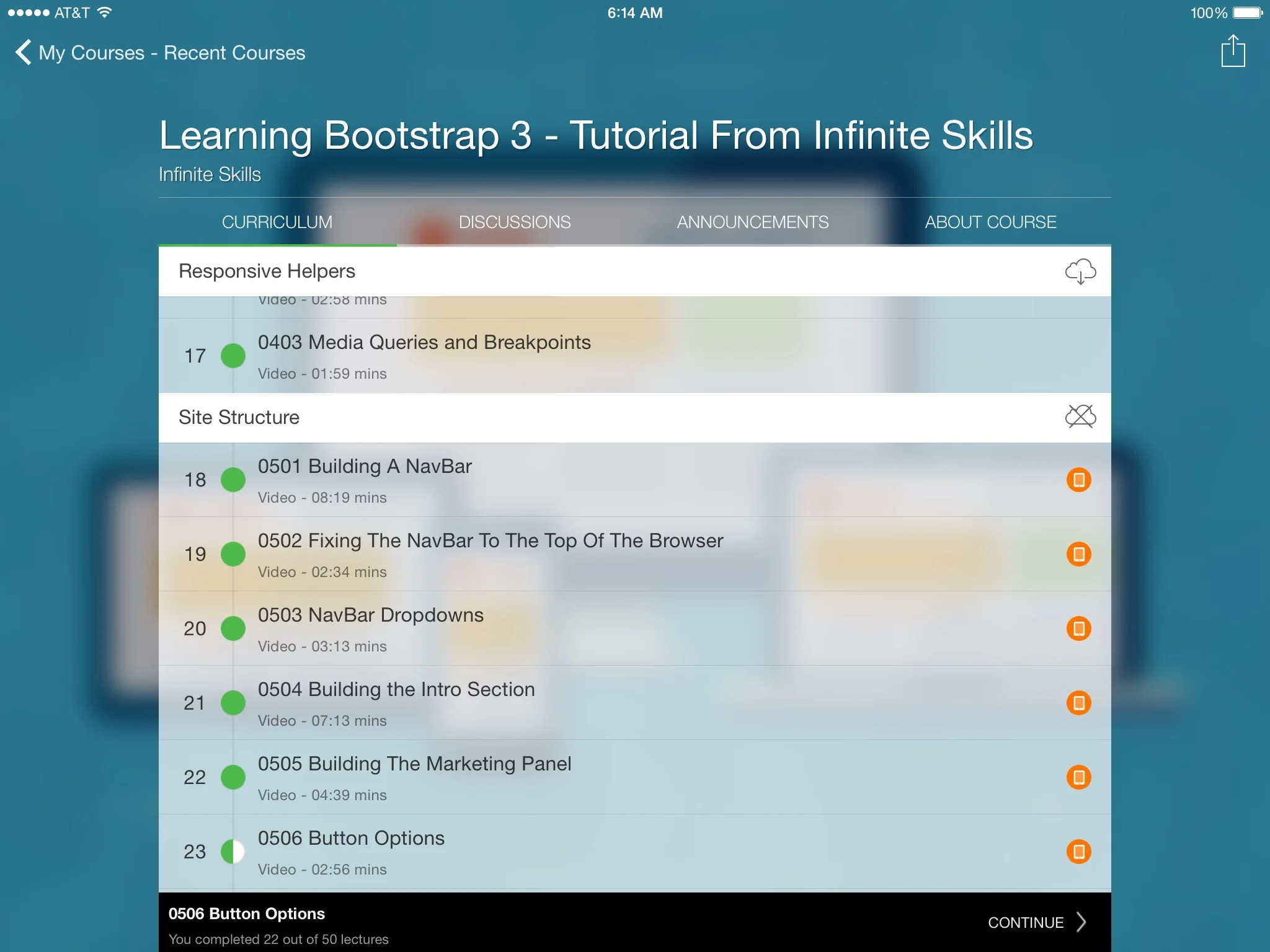Tap green completion dot for lecture 17

pyautogui.click(x=233, y=356)
